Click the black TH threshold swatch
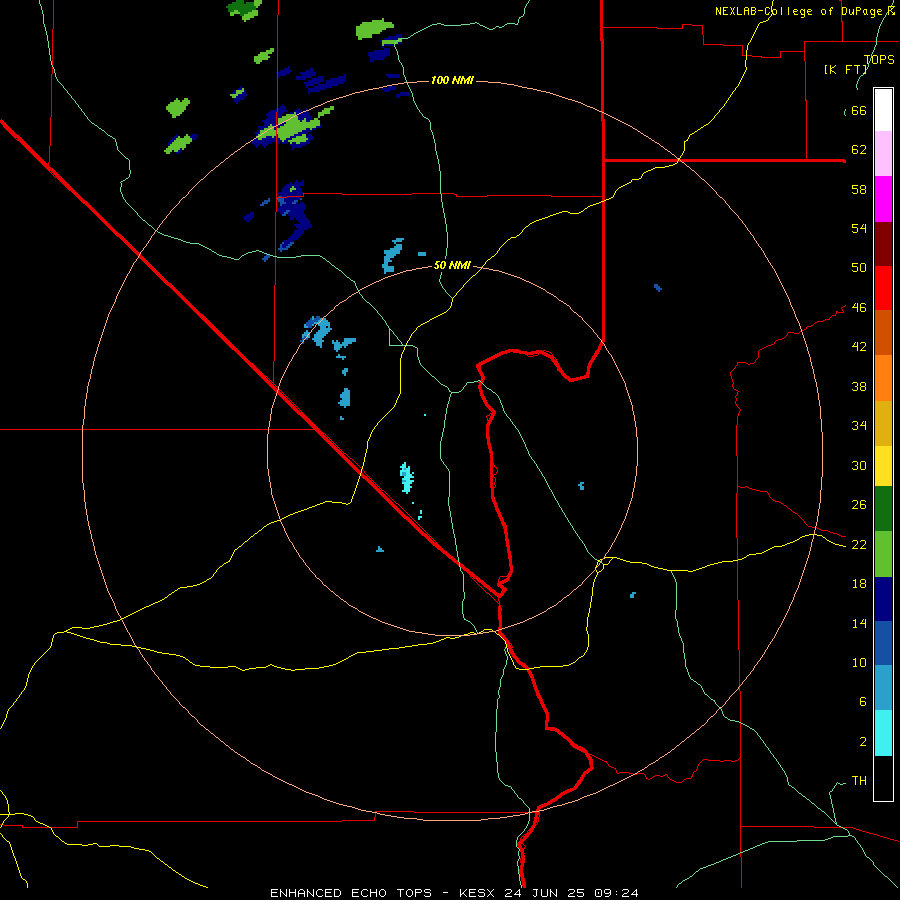 pos(883,778)
